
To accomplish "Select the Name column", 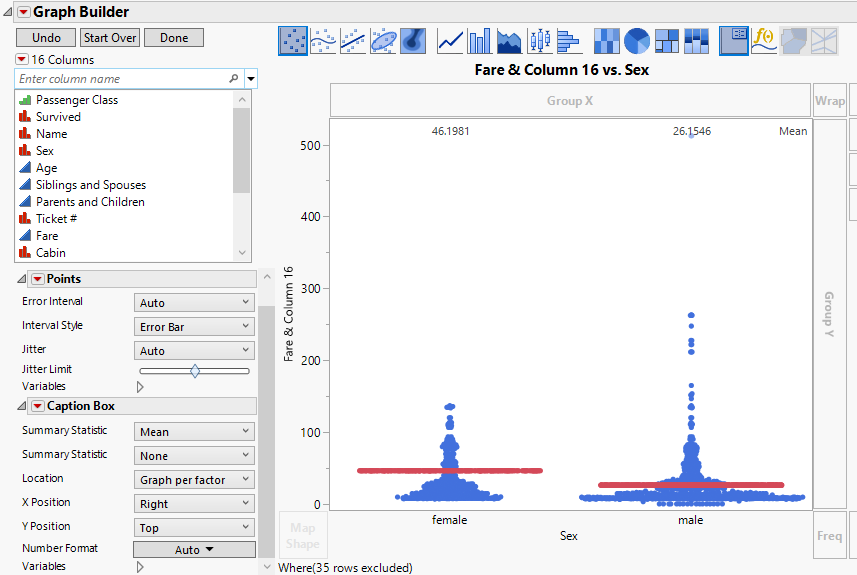I will (51, 134).
